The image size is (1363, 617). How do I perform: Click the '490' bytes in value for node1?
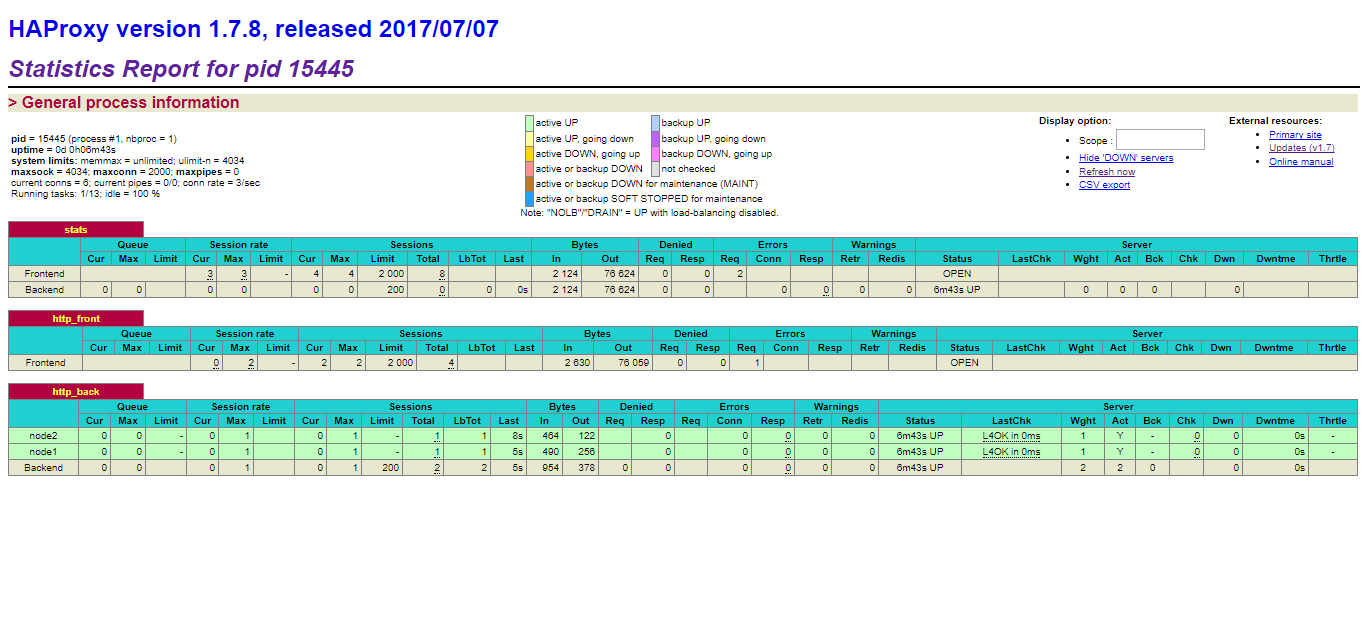coord(551,452)
